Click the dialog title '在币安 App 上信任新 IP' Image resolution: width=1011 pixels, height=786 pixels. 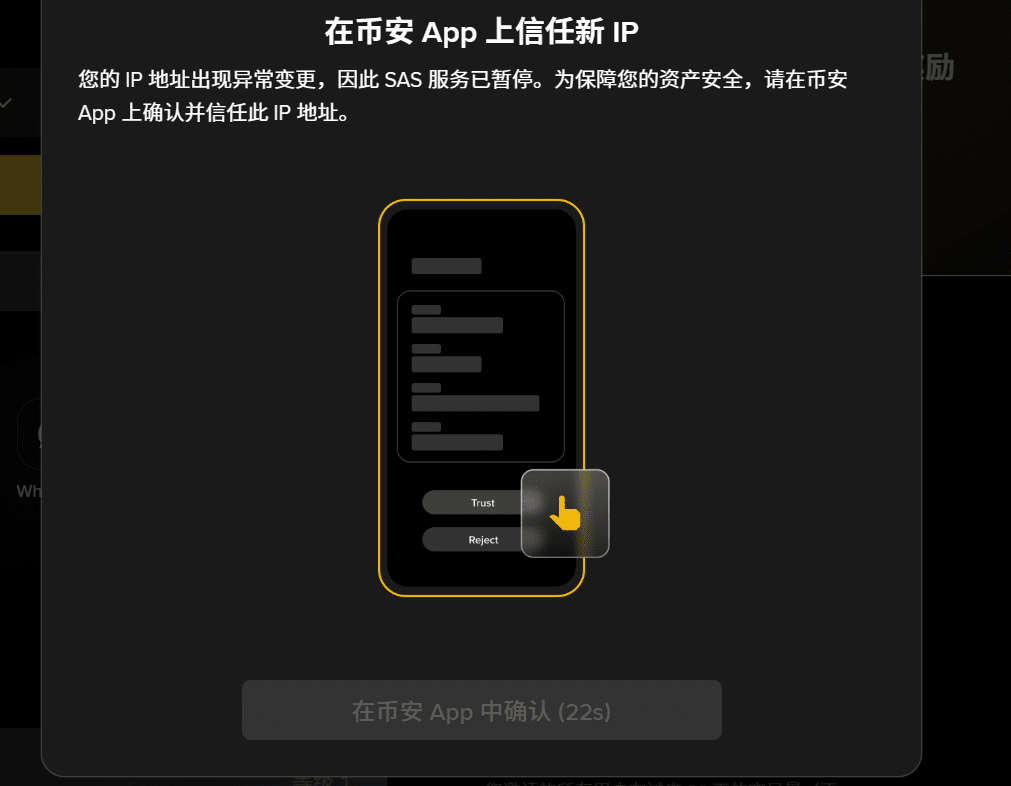click(x=481, y=32)
